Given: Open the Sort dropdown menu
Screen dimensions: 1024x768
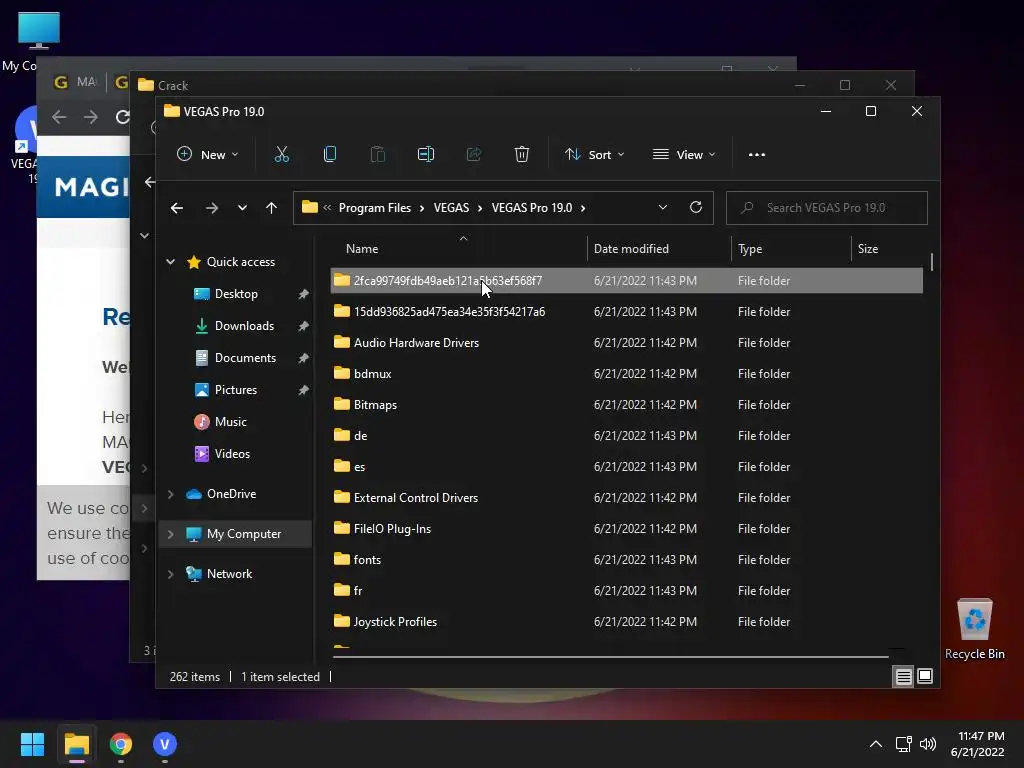Looking at the screenshot, I should click(594, 155).
